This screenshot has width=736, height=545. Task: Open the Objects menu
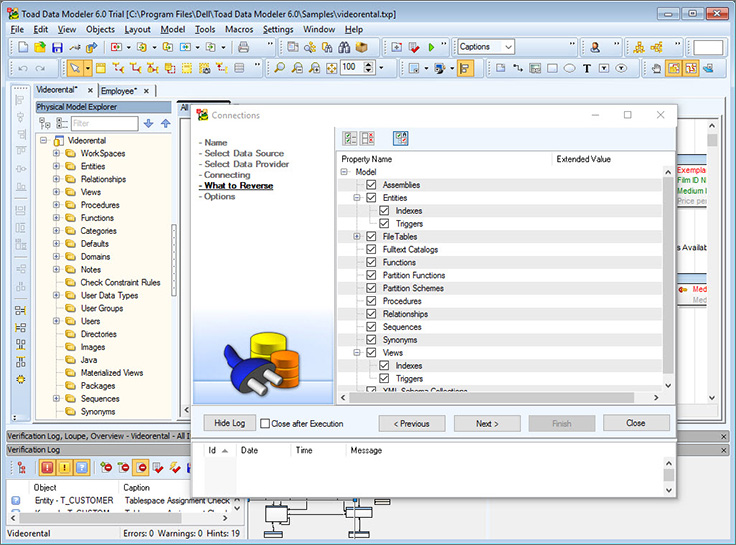click(x=100, y=29)
